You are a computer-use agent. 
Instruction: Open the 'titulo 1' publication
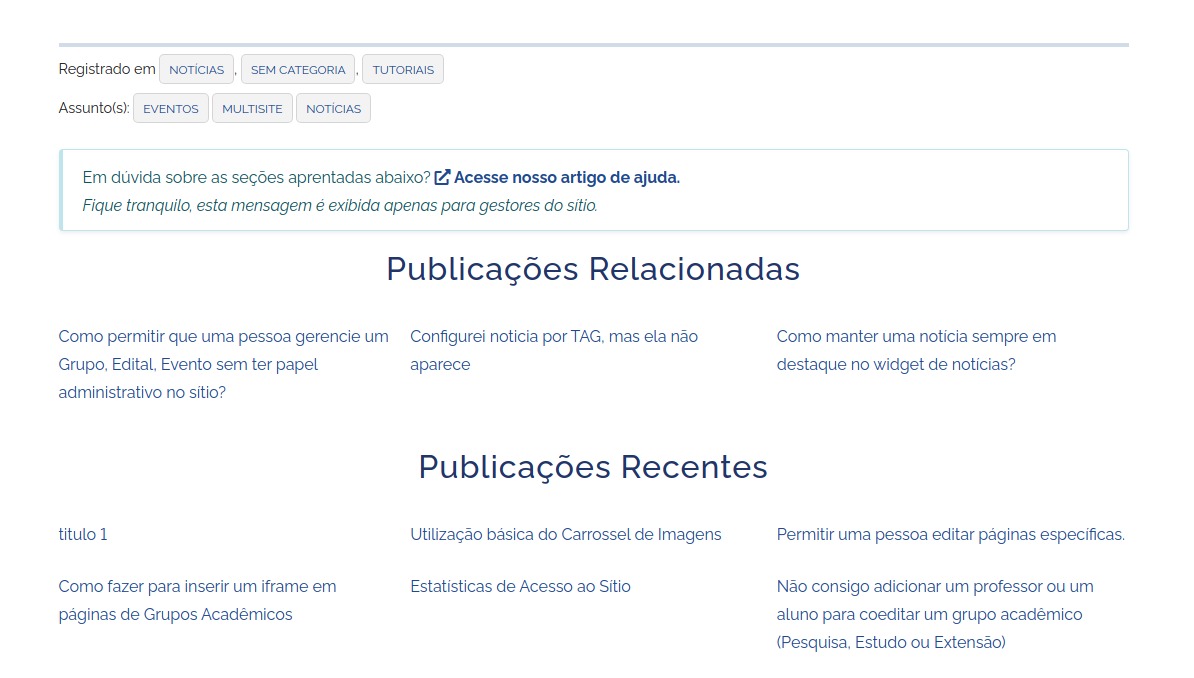(83, 534)
